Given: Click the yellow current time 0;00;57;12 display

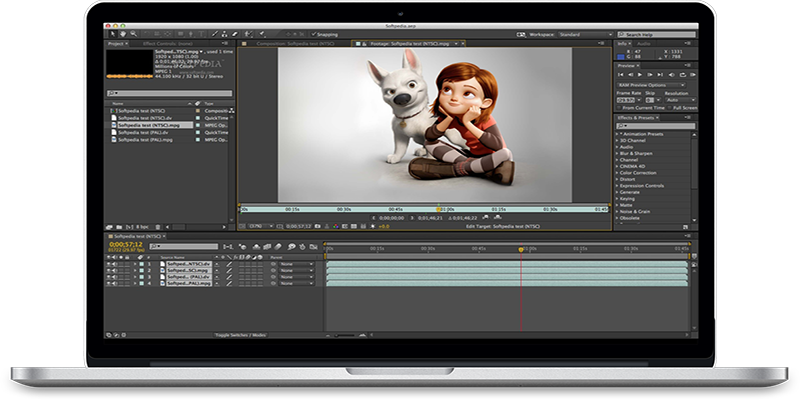Looking at the screenshot, I should (126, 245).
